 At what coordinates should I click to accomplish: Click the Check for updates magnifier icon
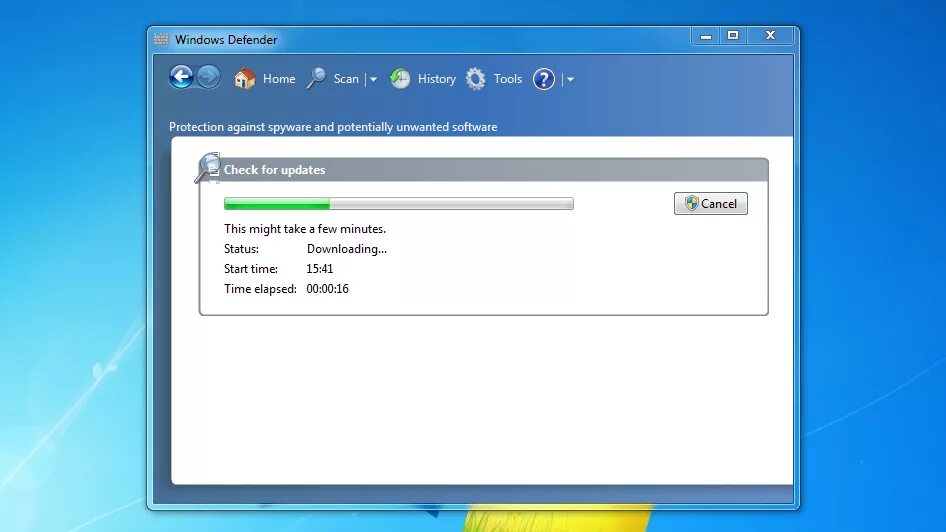[x=208, y=168]
